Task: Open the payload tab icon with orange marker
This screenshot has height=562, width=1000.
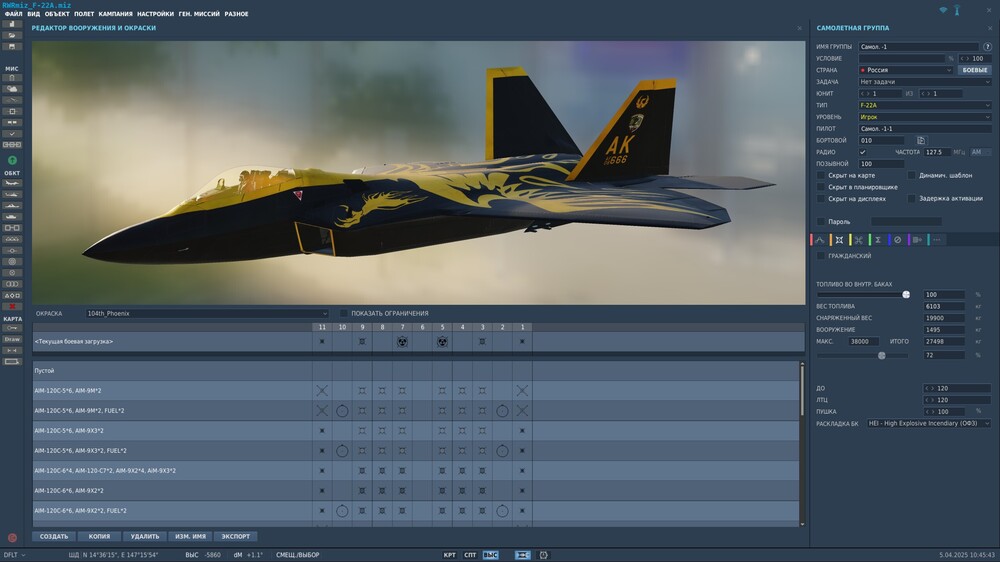Action: 839,240
